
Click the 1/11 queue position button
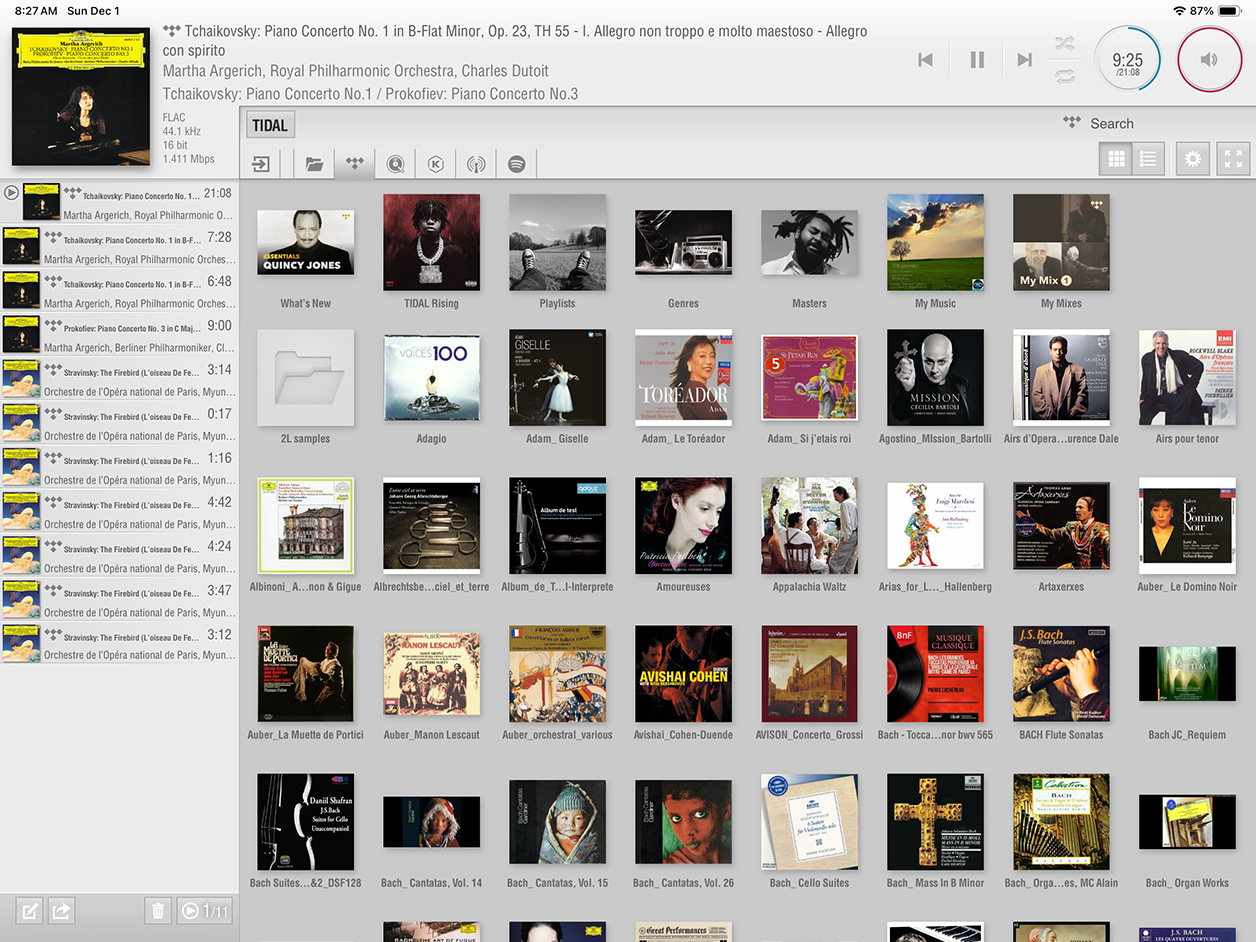coord(204,911)
